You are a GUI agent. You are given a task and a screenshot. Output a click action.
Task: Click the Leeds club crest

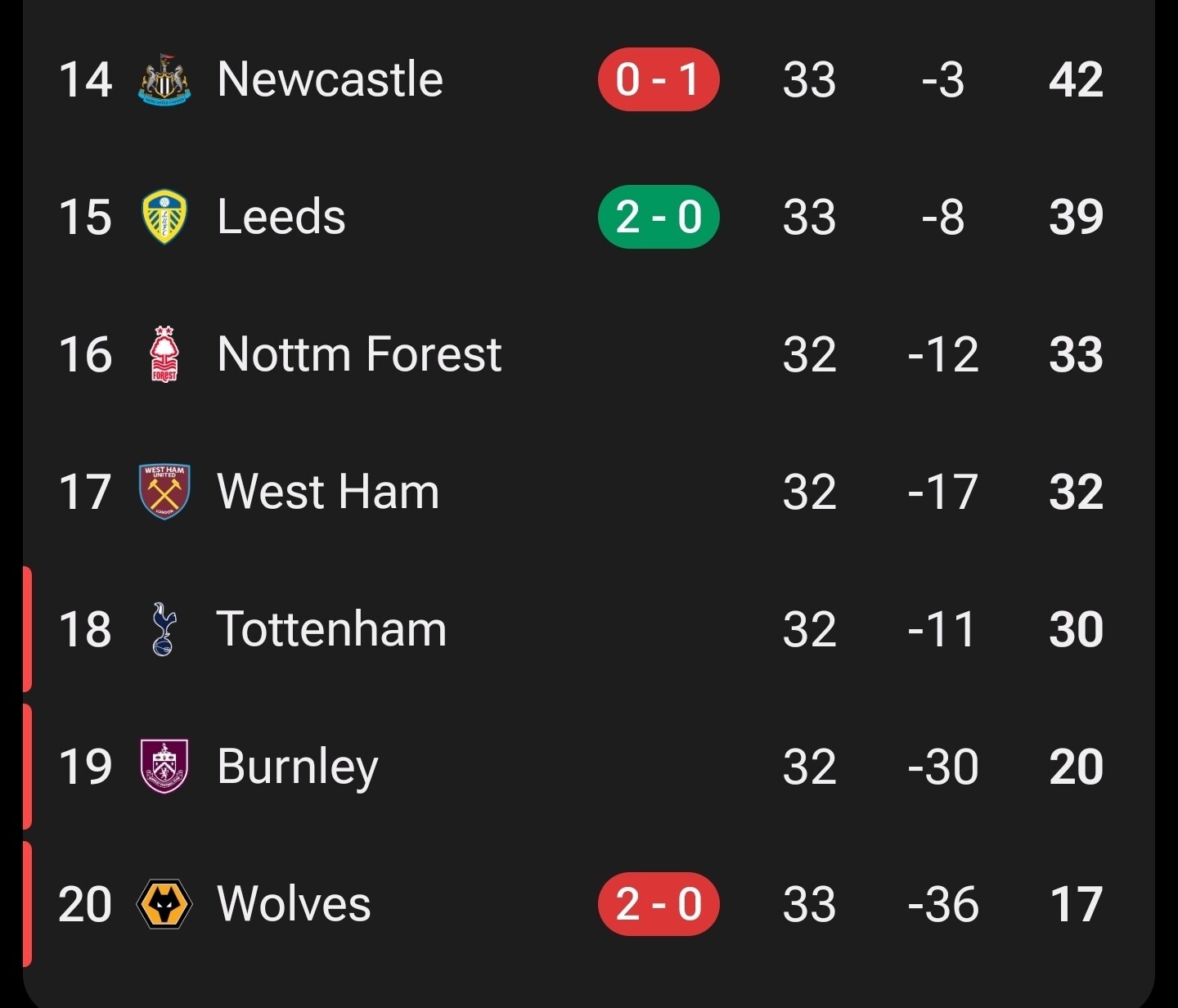click(x=164, y=218)
